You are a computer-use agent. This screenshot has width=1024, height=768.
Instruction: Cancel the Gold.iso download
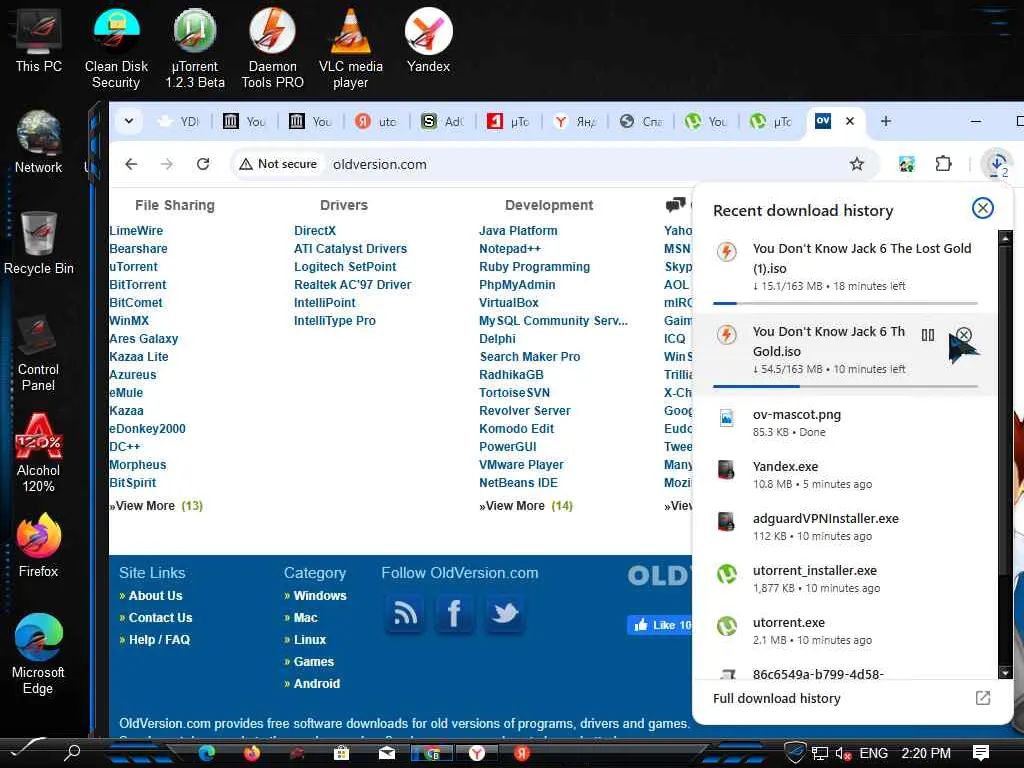tap(964, 335)
